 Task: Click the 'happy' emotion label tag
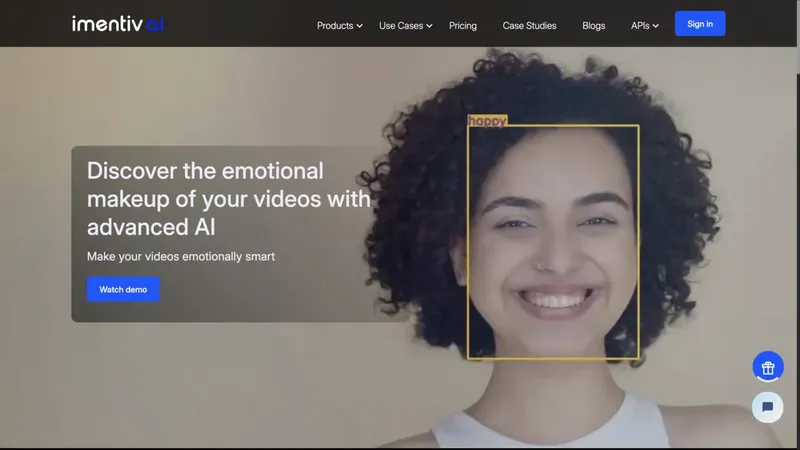click(487, 121)
